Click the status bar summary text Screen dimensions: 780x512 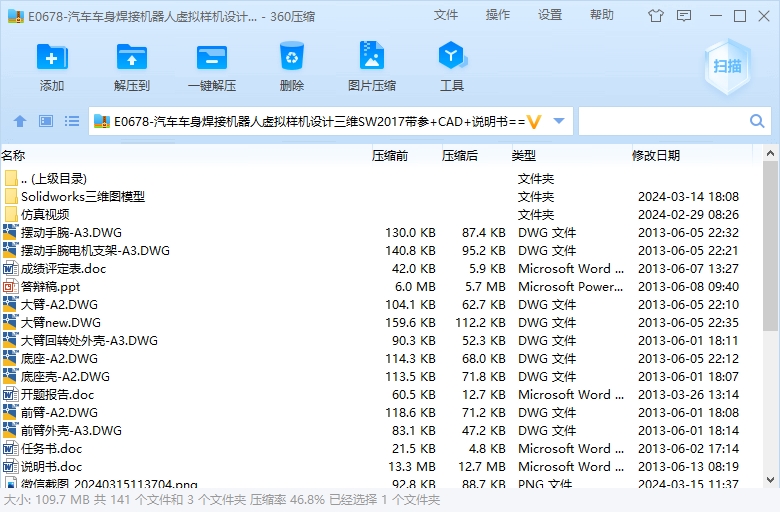pos(222,500)
